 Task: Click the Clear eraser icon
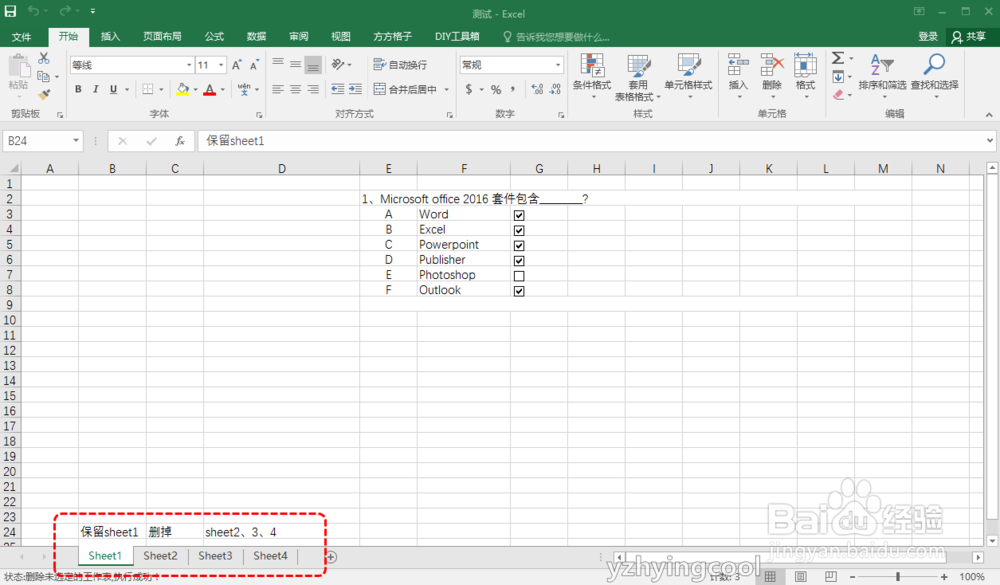838,94
